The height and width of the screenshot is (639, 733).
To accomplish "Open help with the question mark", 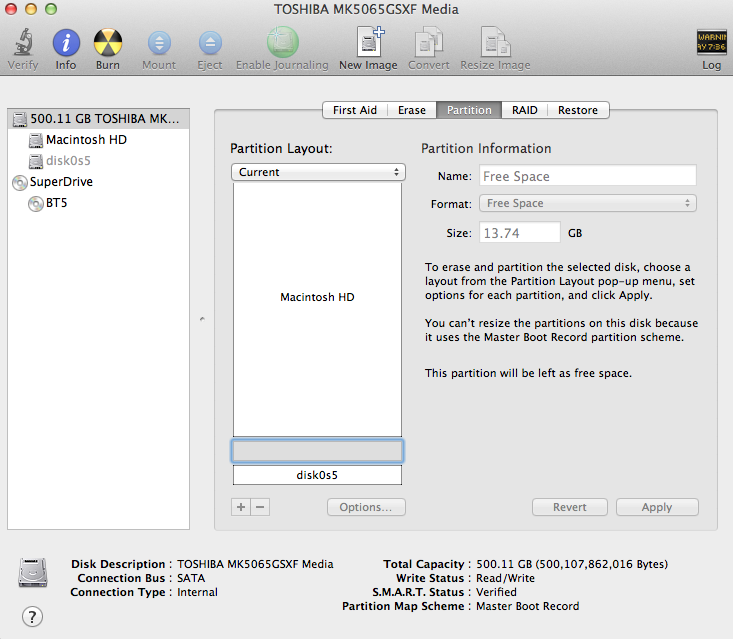I will [32, 617].
